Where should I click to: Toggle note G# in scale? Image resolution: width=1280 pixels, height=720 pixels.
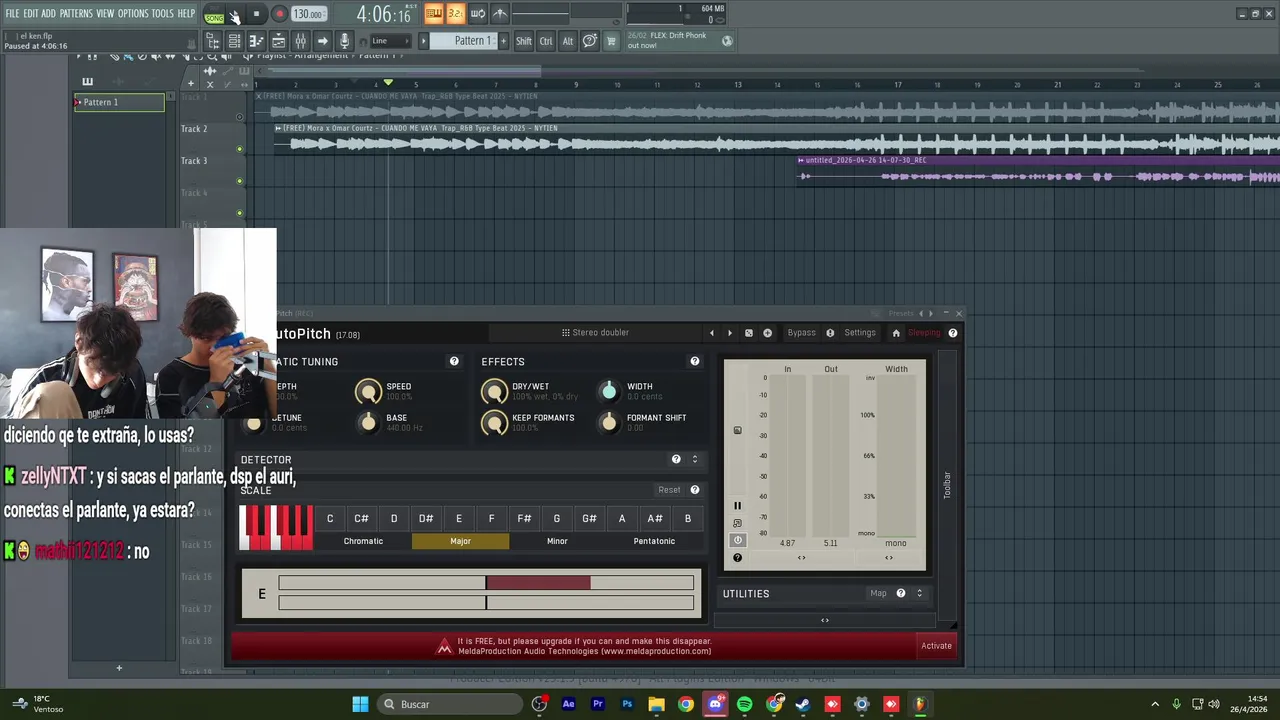[589, 518]
